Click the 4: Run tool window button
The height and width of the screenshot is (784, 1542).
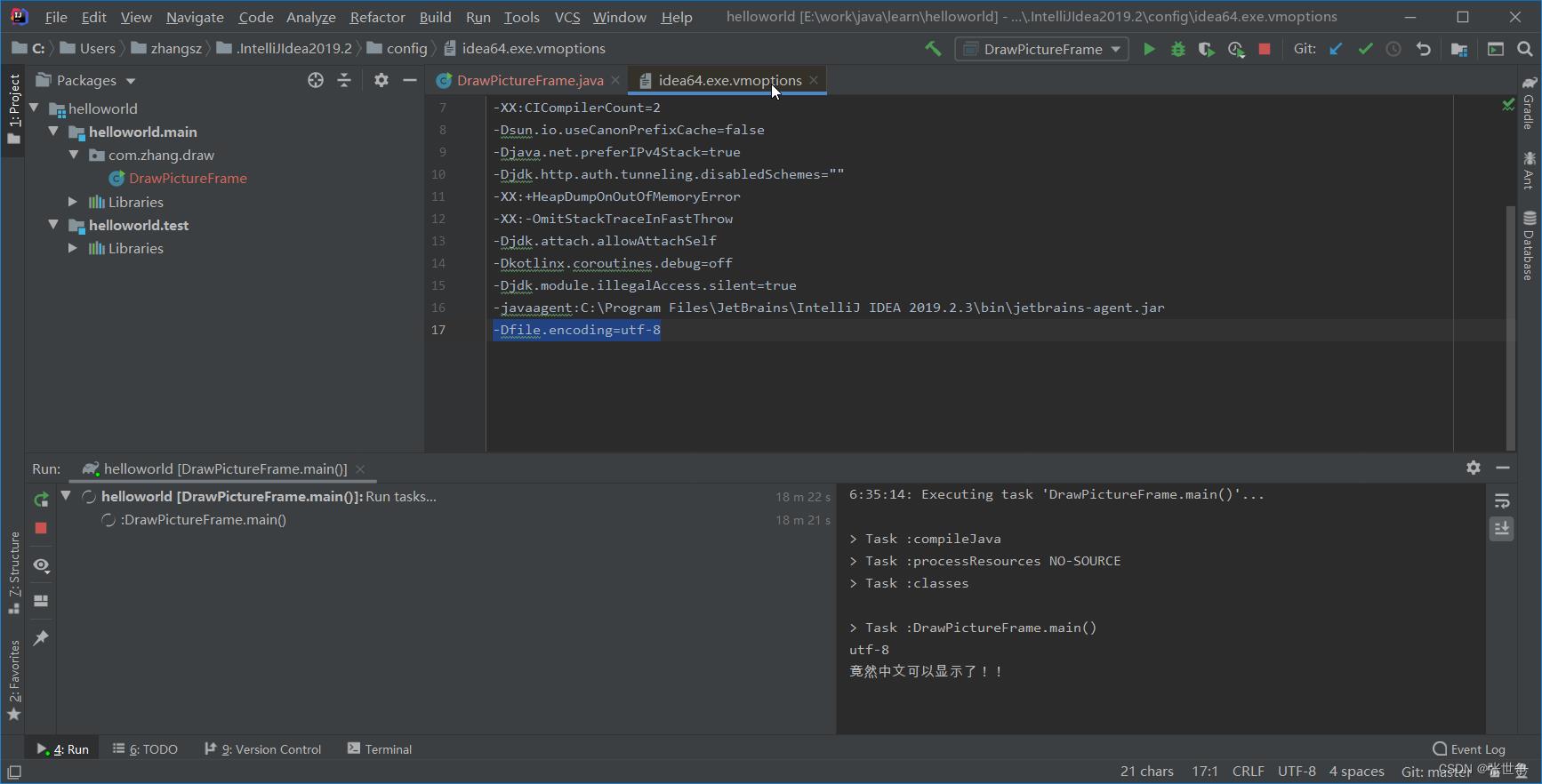62,749
